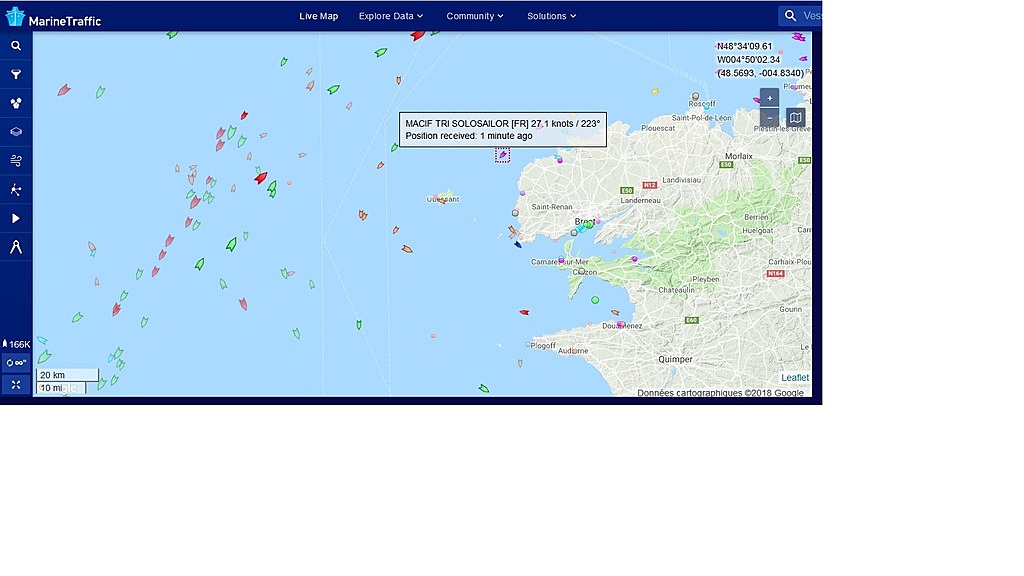This screenshot has width=1024, height=576.
Task: Click the top-right vessel search field
Action: tap(800, 16)
